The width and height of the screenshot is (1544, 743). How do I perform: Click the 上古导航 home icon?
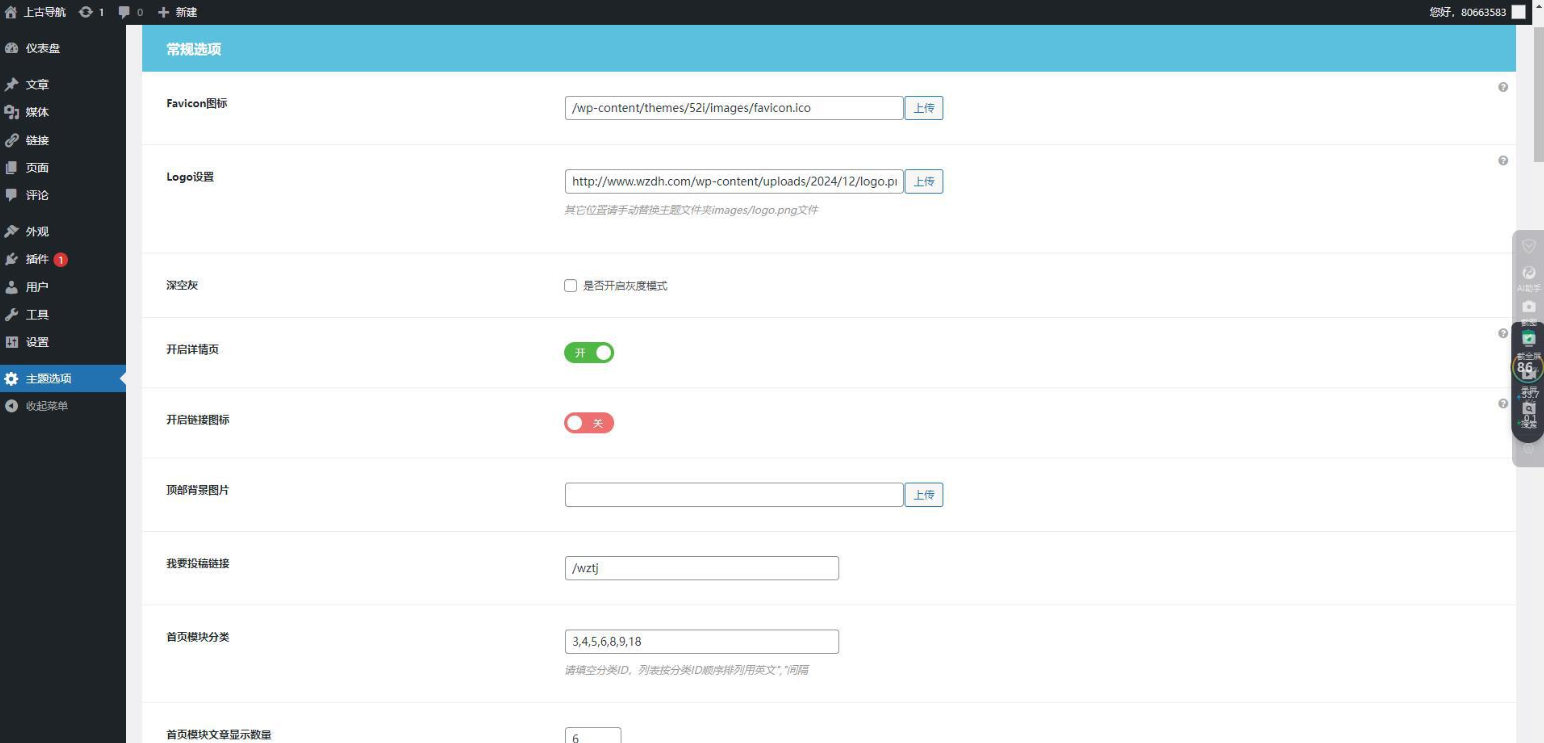click(x=11, y=12)
